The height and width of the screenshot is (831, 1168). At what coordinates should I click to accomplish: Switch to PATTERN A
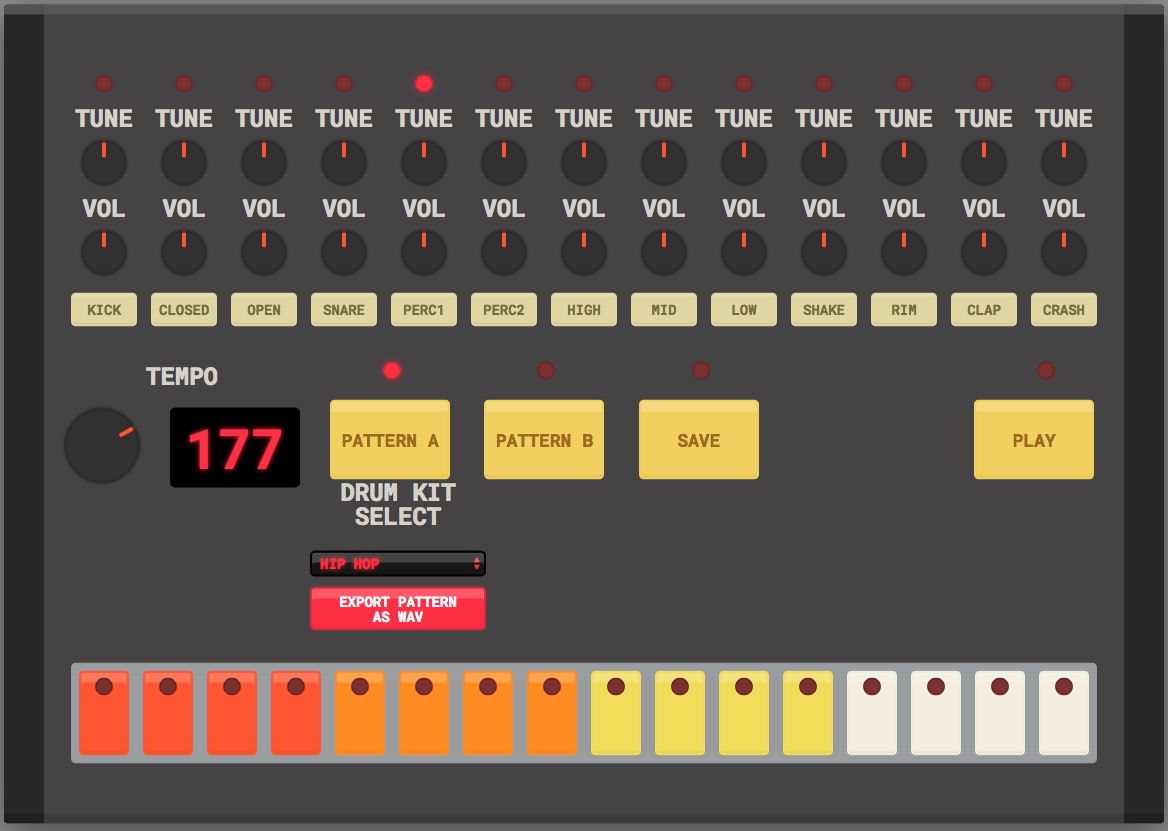point(390,439)
